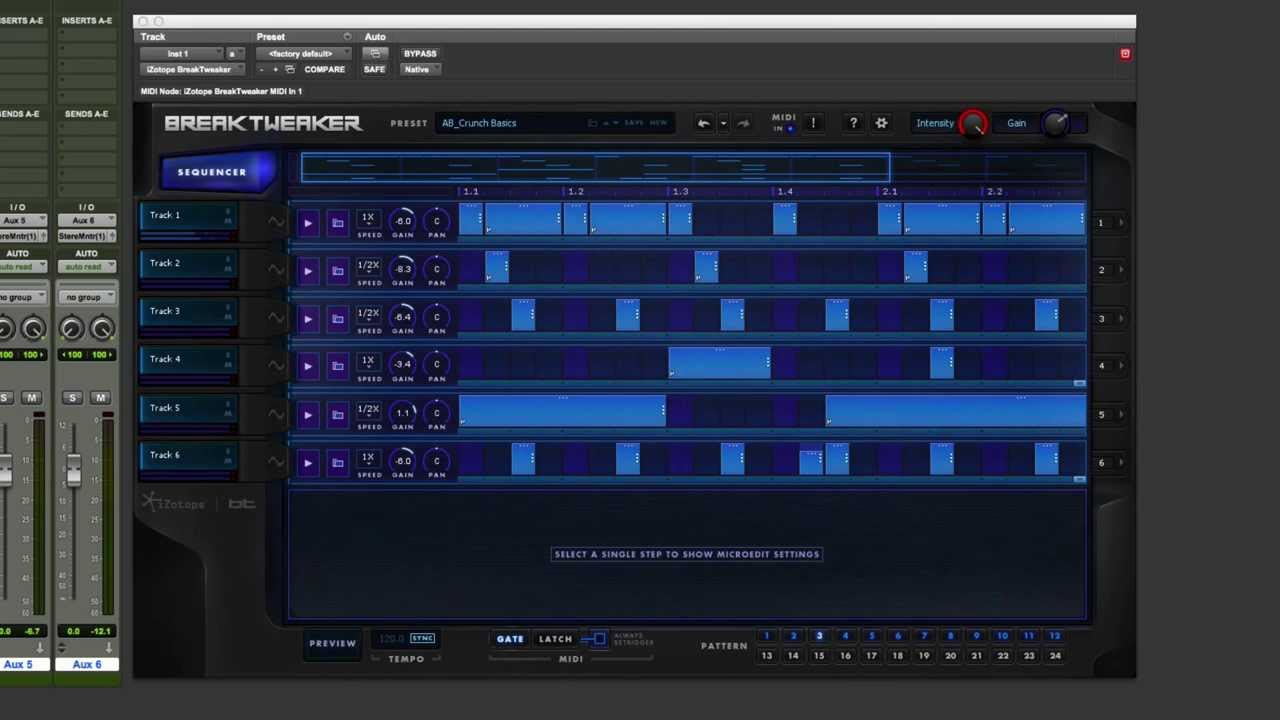Play Track 4 preview button
The height and width of the screenshot is (720, 1280).
(308, 366)
